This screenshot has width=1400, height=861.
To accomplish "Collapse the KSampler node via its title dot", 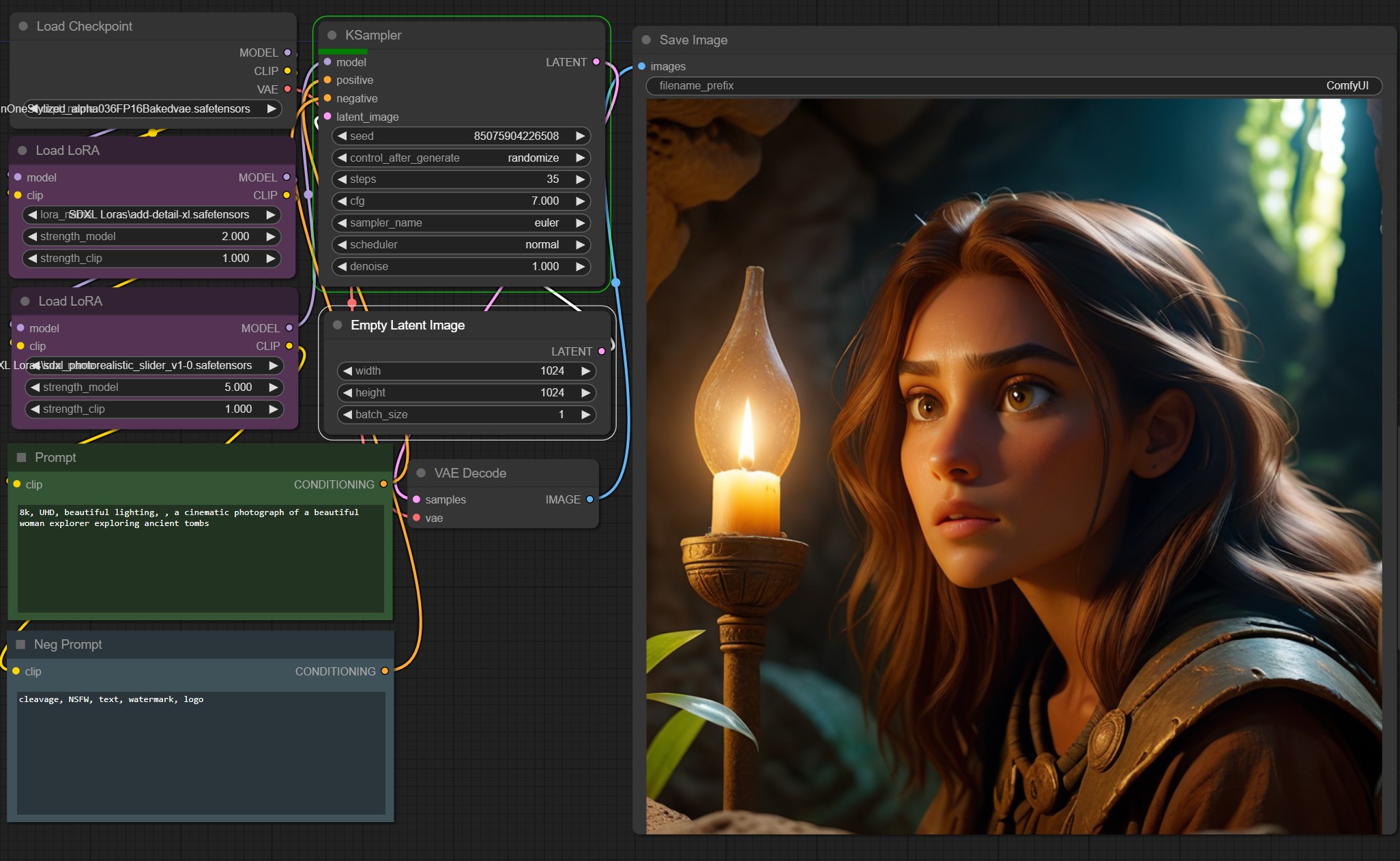I will point(332,35).
